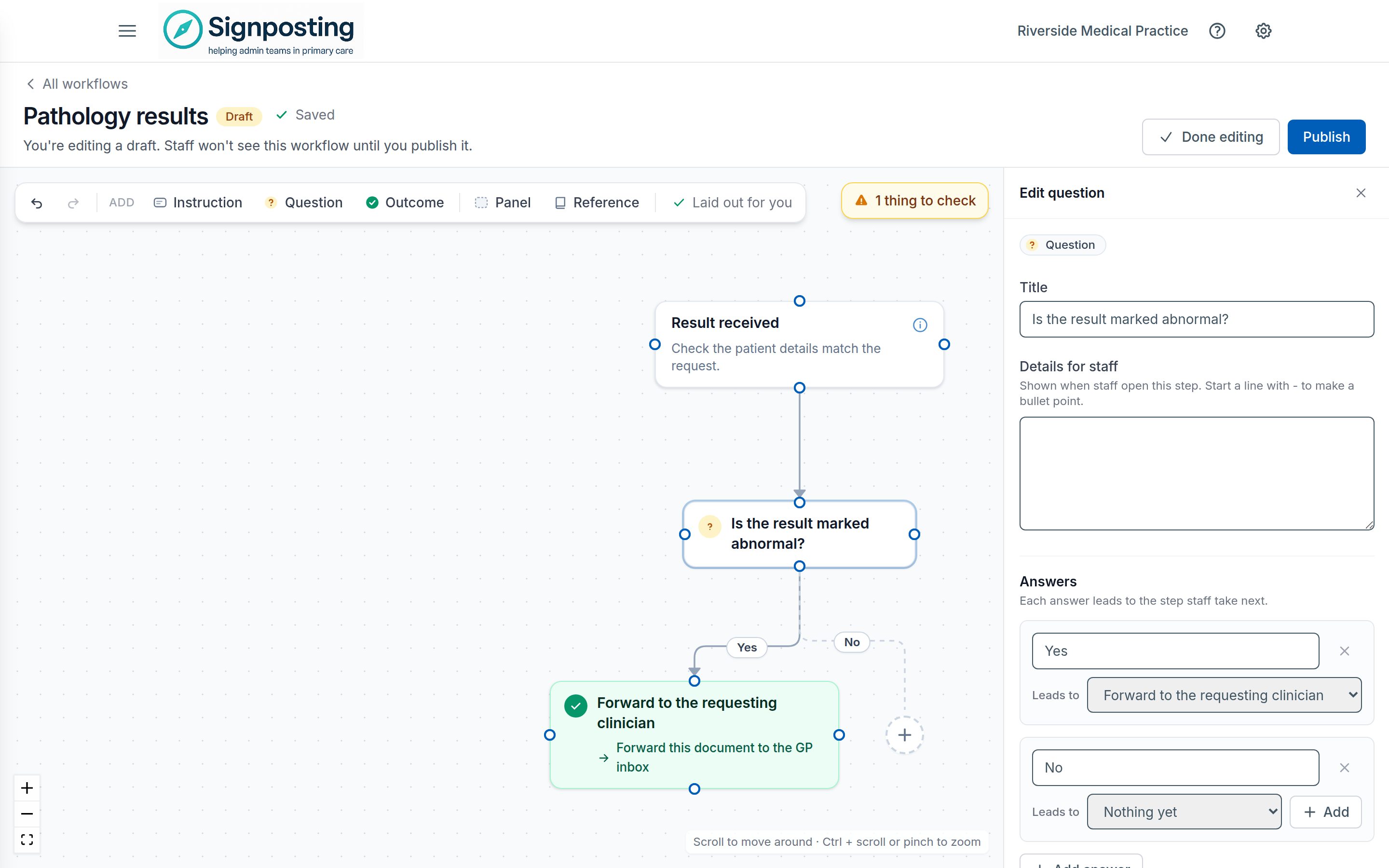Open the Yes answer Leads to dropdown
This screenshot has width=1389, height=868.
tap(1224, 695)
